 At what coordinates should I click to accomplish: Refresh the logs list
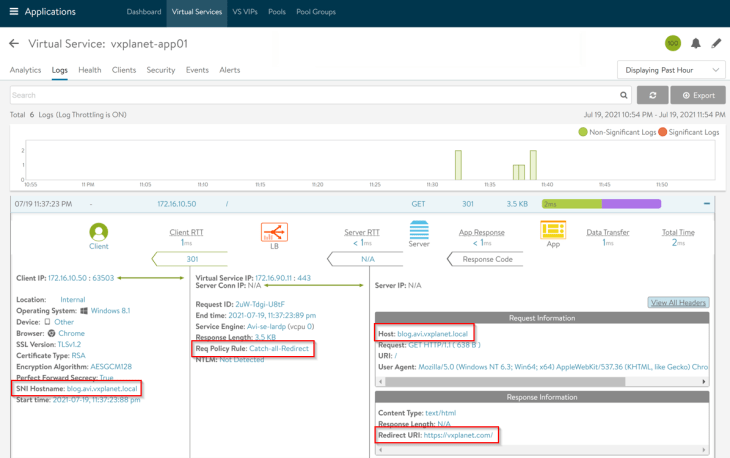coord(653,95)
